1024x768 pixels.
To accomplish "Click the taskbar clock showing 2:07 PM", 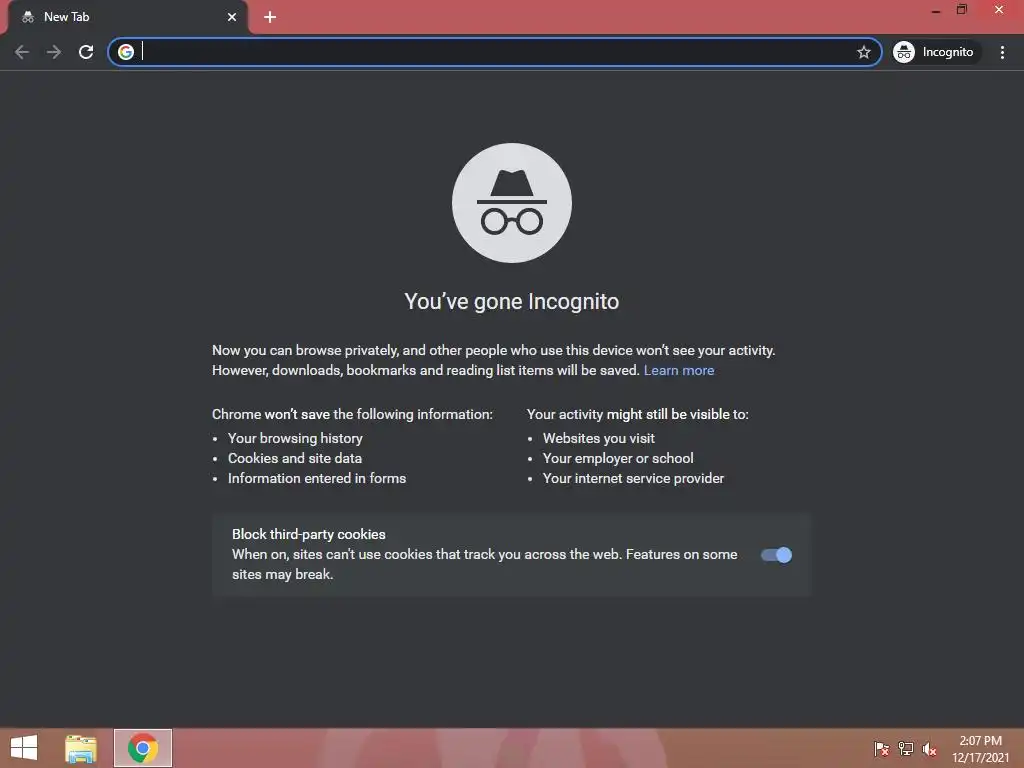I will [980, 749].
